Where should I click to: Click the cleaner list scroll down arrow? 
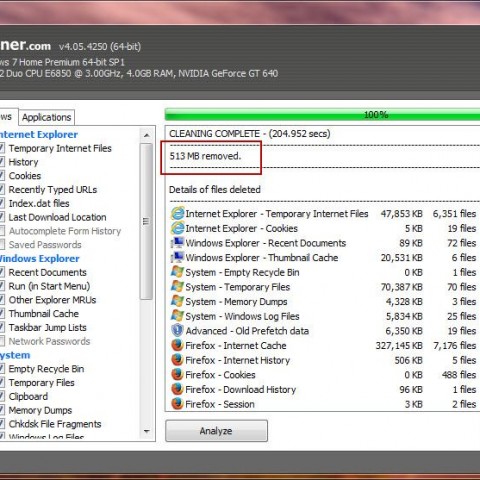pos(146,431)
